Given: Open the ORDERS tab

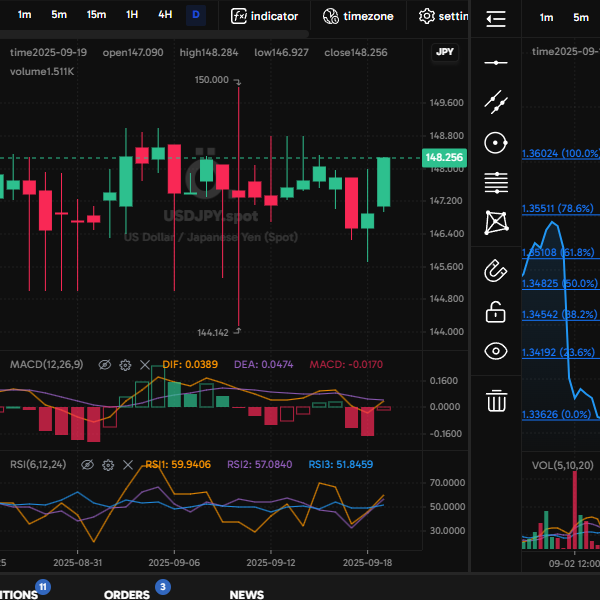Looking at the screenshot, I should pos(128,594).
